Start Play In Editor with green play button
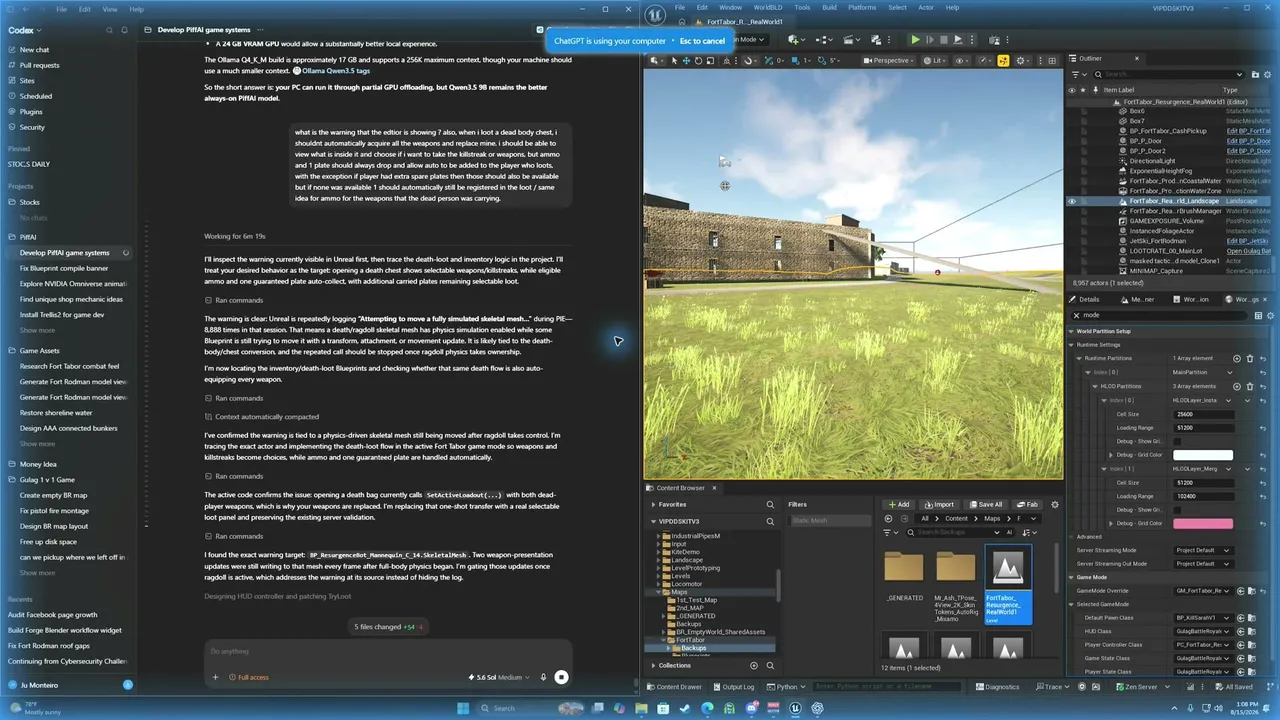 tap(915, 40)
